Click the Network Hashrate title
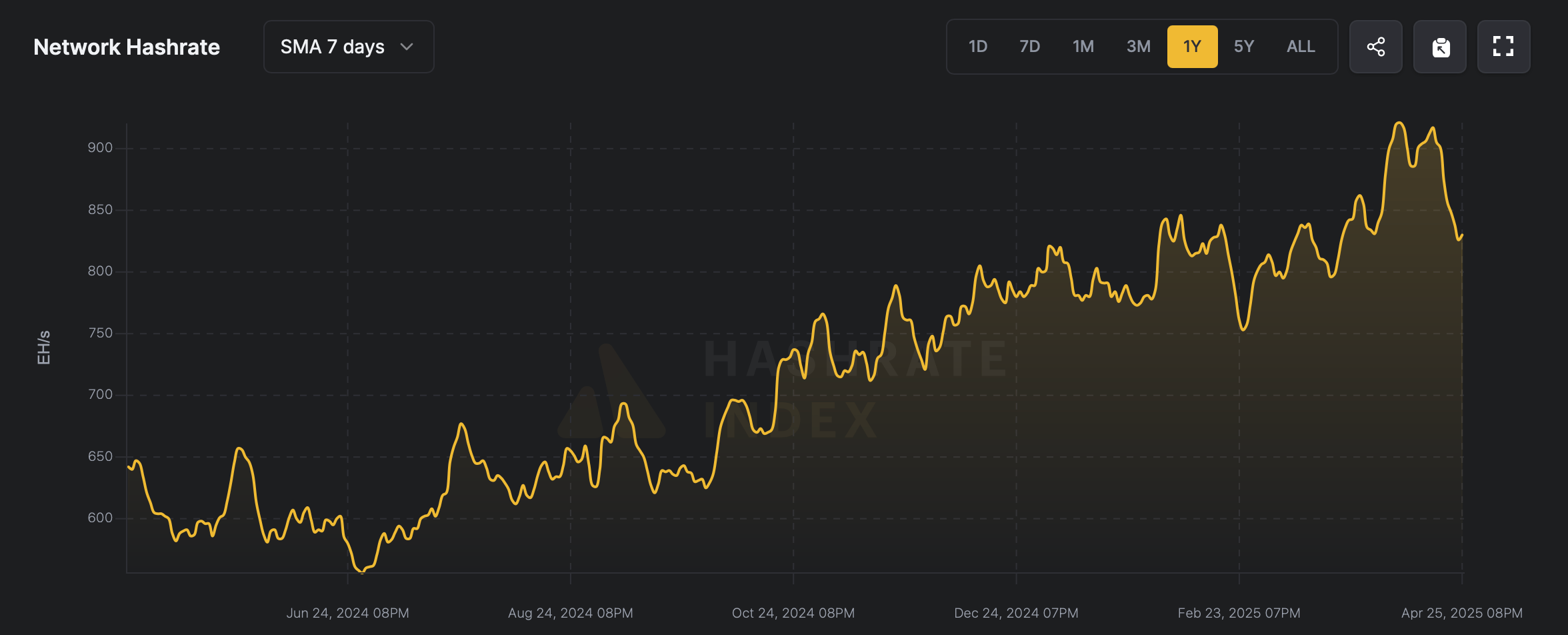This screenshot has height=635, width=1568. coord(127,47)
